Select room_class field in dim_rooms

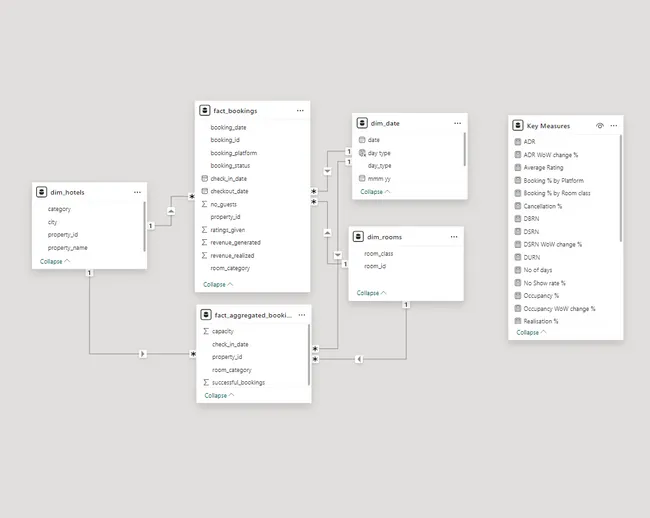point(378,253)
